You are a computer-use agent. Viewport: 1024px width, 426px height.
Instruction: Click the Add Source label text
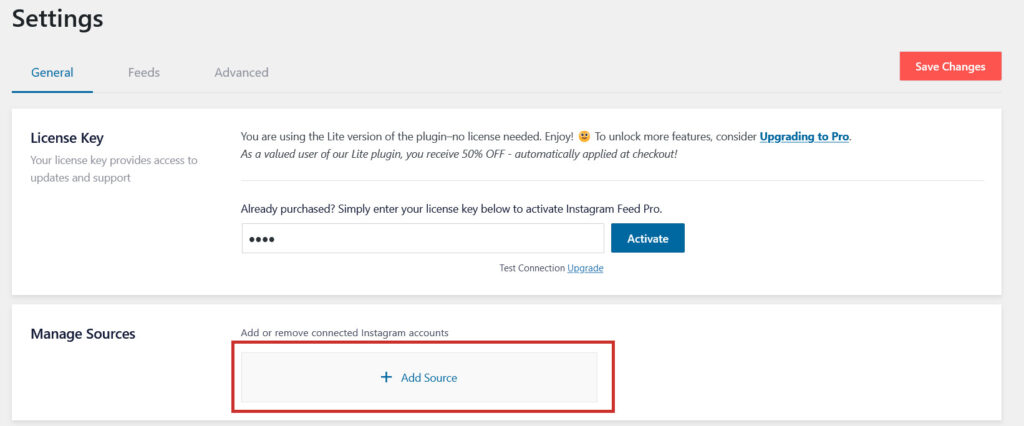[x=429, y=378]
